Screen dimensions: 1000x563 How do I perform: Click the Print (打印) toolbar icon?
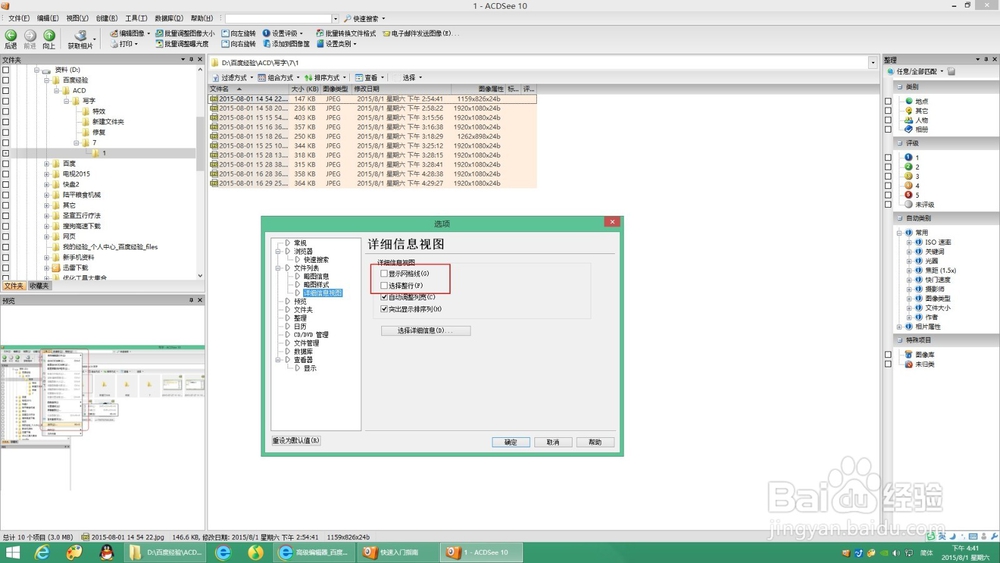(114, 44)
